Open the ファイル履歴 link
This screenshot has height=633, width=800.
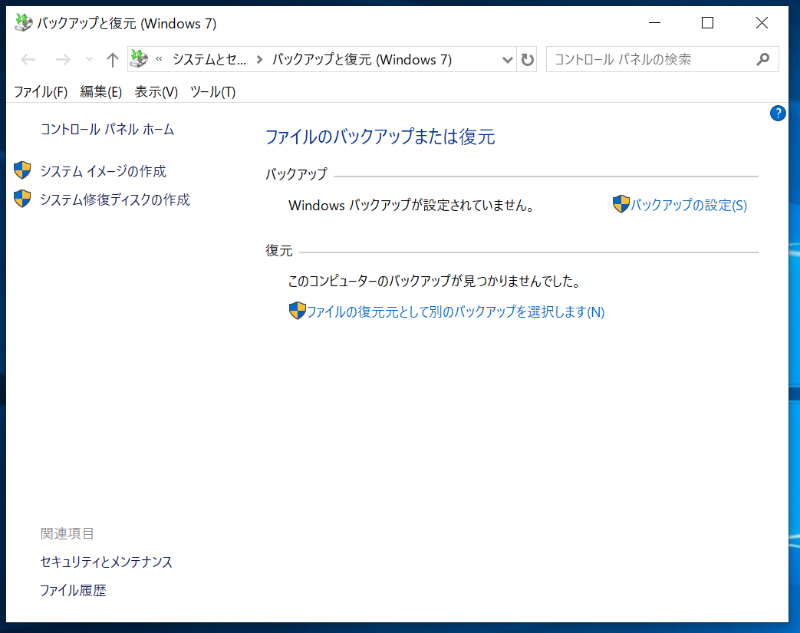tap(73, 590)
